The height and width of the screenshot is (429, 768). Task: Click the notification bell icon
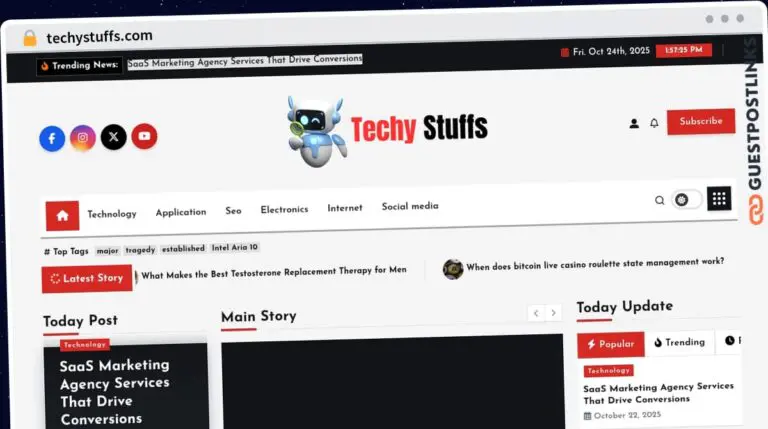click(x=654, y=123)
